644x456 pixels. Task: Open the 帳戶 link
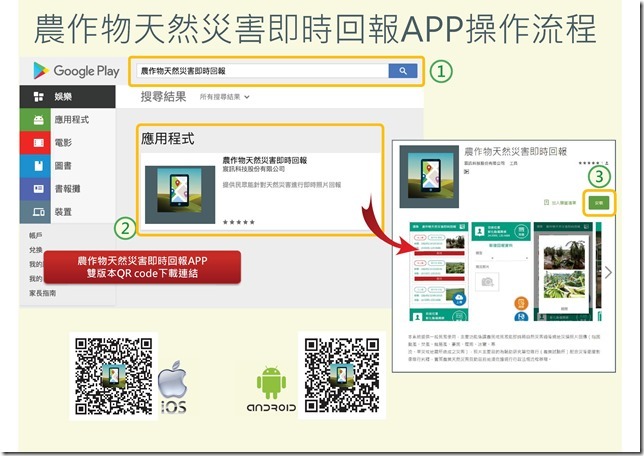point(36,235)
